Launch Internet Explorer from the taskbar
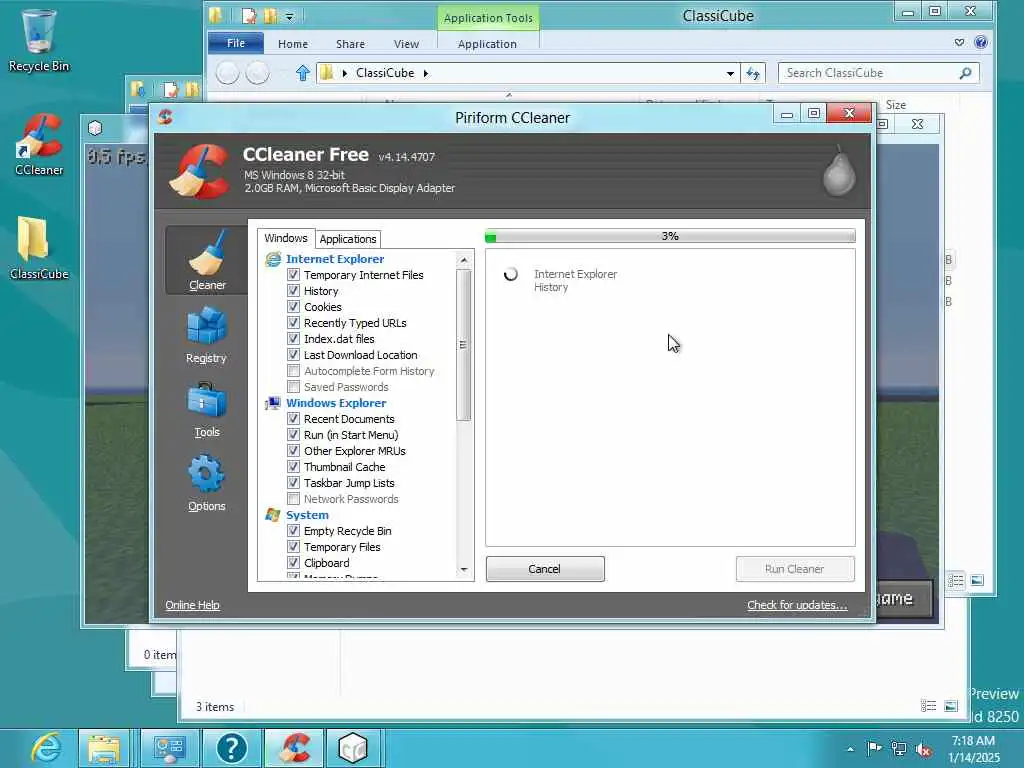 coord(46,748)
